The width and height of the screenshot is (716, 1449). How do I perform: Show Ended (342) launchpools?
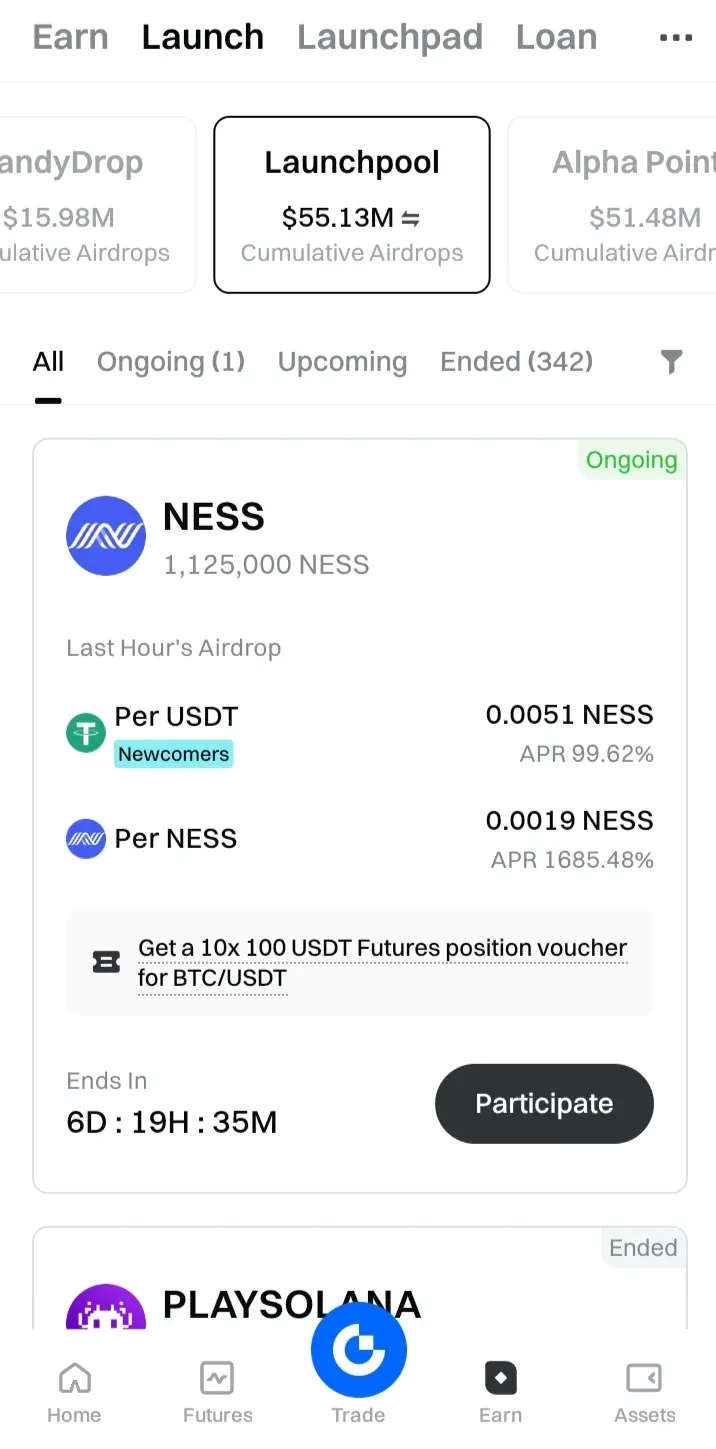516,362
